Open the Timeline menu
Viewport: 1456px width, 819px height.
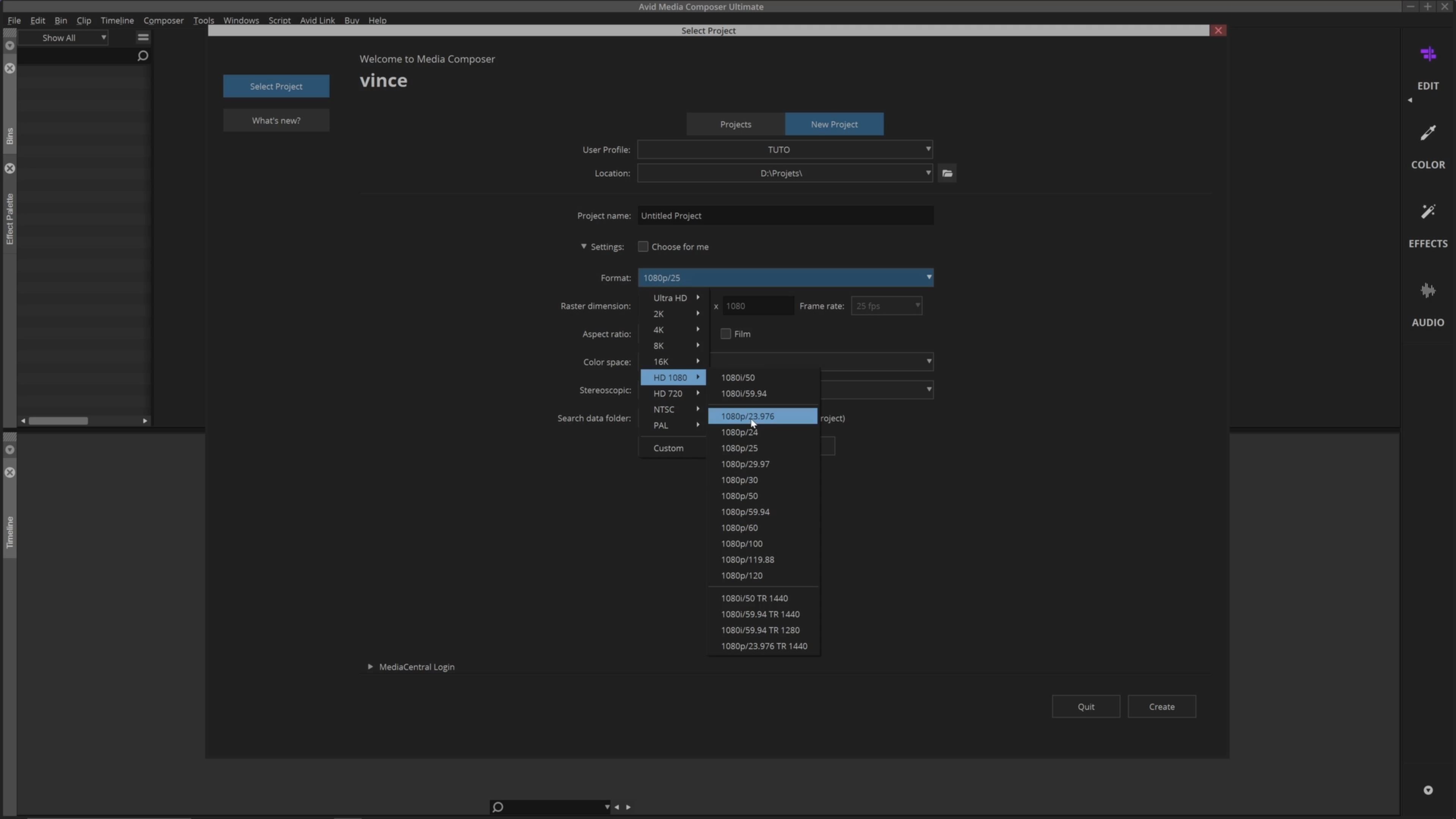pyautogui.click(x=117, y=20)
